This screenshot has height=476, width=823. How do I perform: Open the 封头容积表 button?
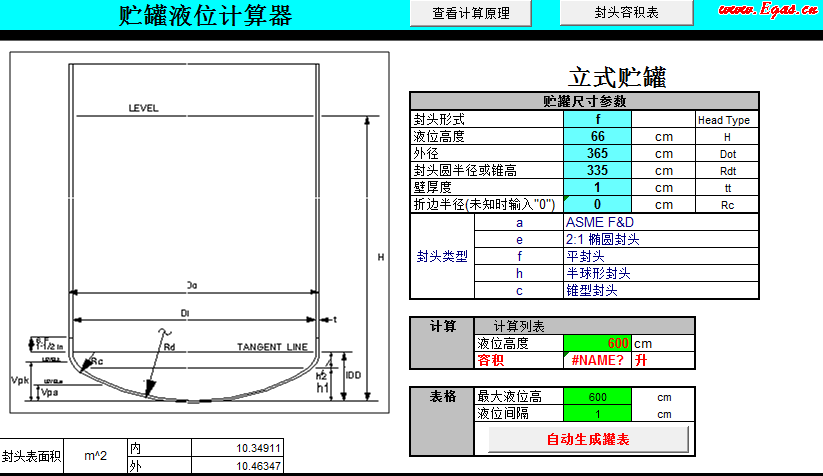pyautogui.click(x=627, y=13)
